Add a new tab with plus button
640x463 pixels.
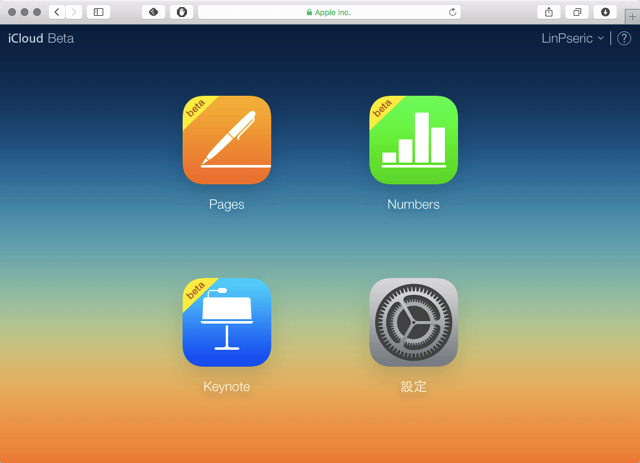[x=632, y=17]
